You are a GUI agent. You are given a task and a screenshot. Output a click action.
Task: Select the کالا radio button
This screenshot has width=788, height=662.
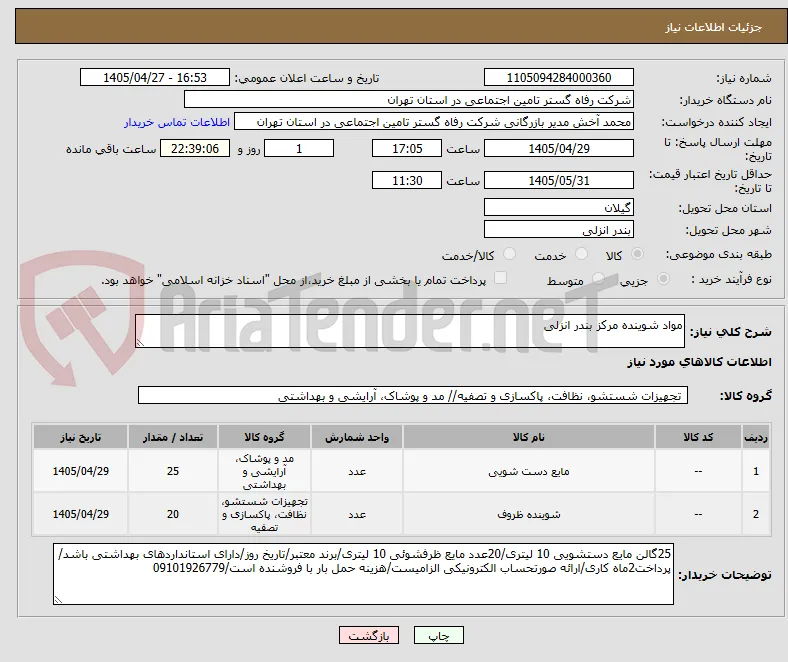pyautogui.click(x=637, y=254)
